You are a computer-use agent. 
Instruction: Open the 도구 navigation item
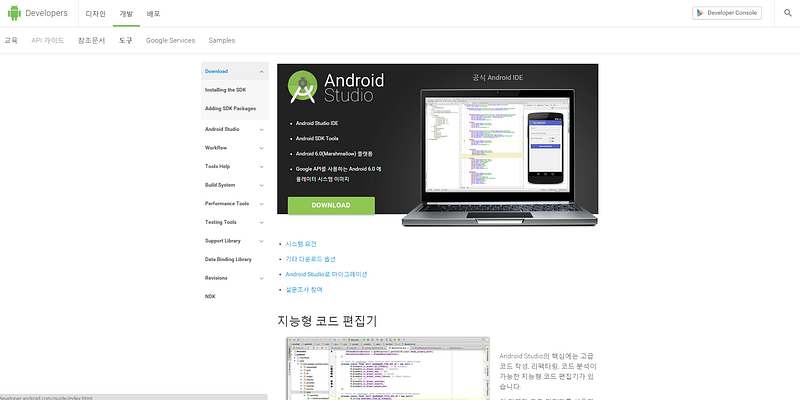click(126, 40)
